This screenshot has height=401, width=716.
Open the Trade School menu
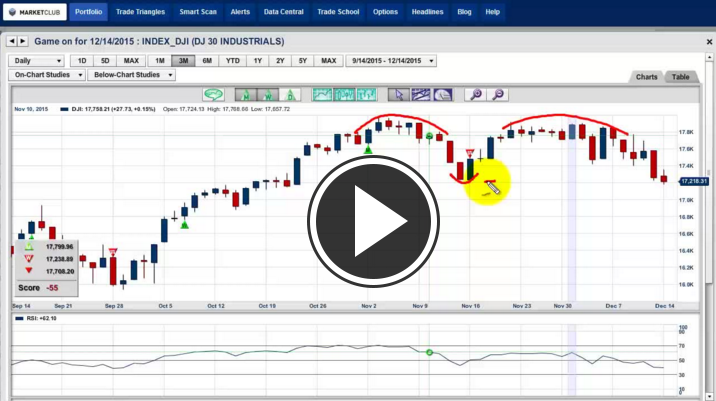338,12
